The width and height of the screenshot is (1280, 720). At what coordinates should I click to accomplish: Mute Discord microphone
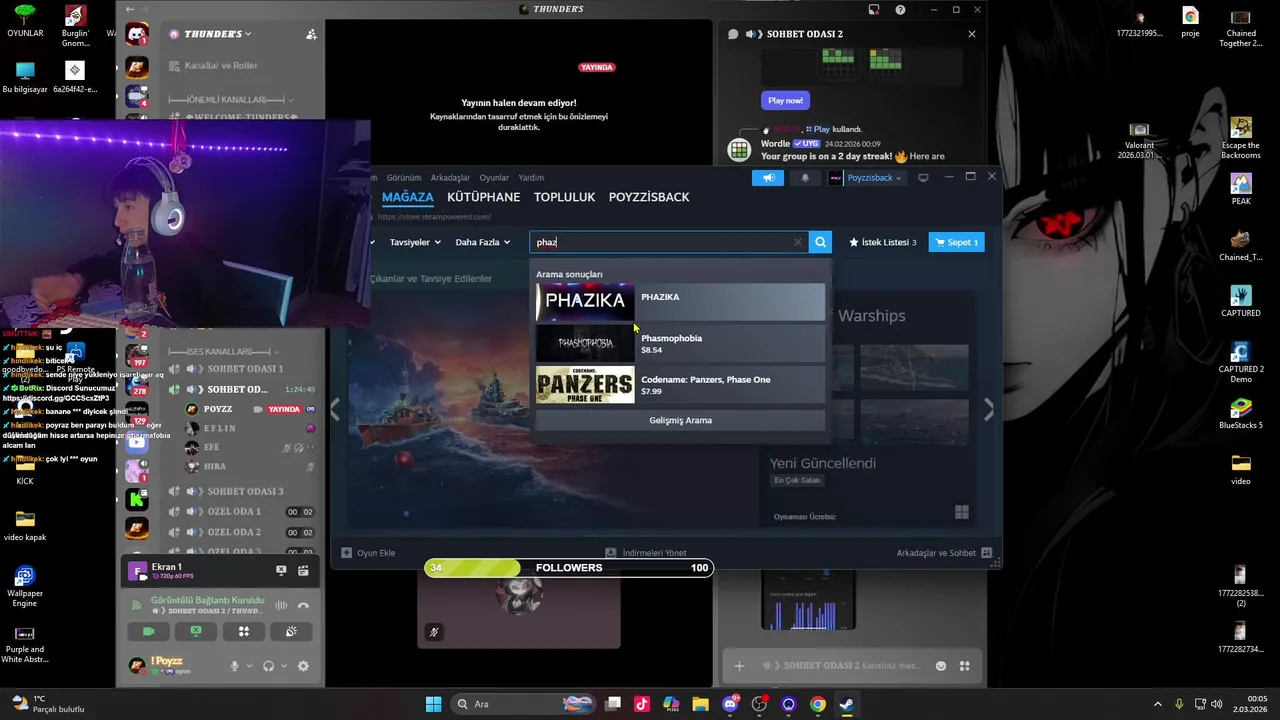click(x=236, y=666)
